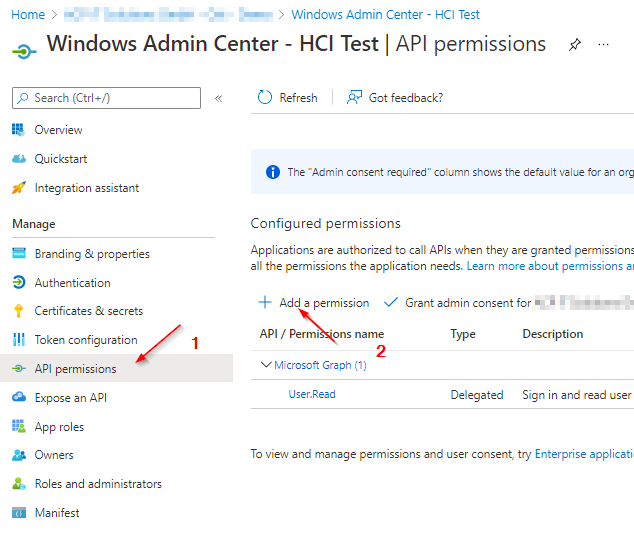Click the 'Sign in and read user' description
634x540 pixels.
(577, 394)
